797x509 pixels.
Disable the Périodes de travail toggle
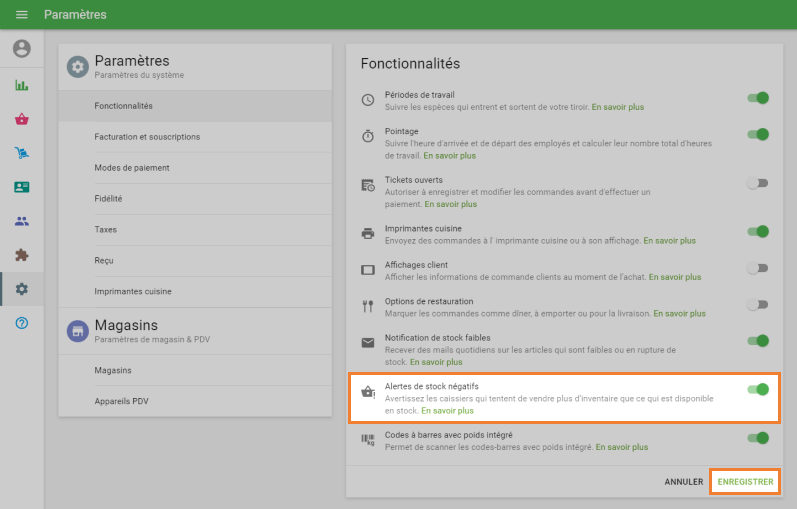[758, 98]
